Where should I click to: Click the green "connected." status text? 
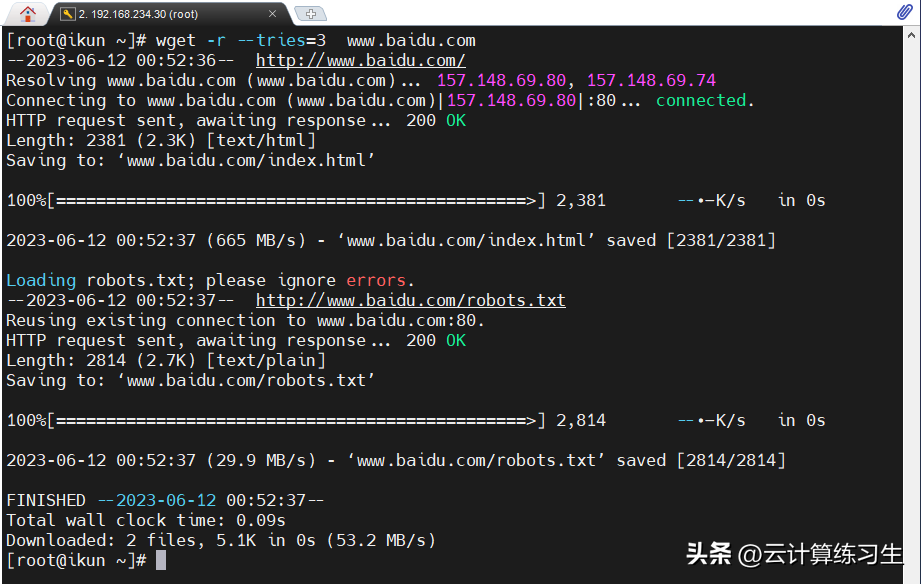tap(705, 100)
